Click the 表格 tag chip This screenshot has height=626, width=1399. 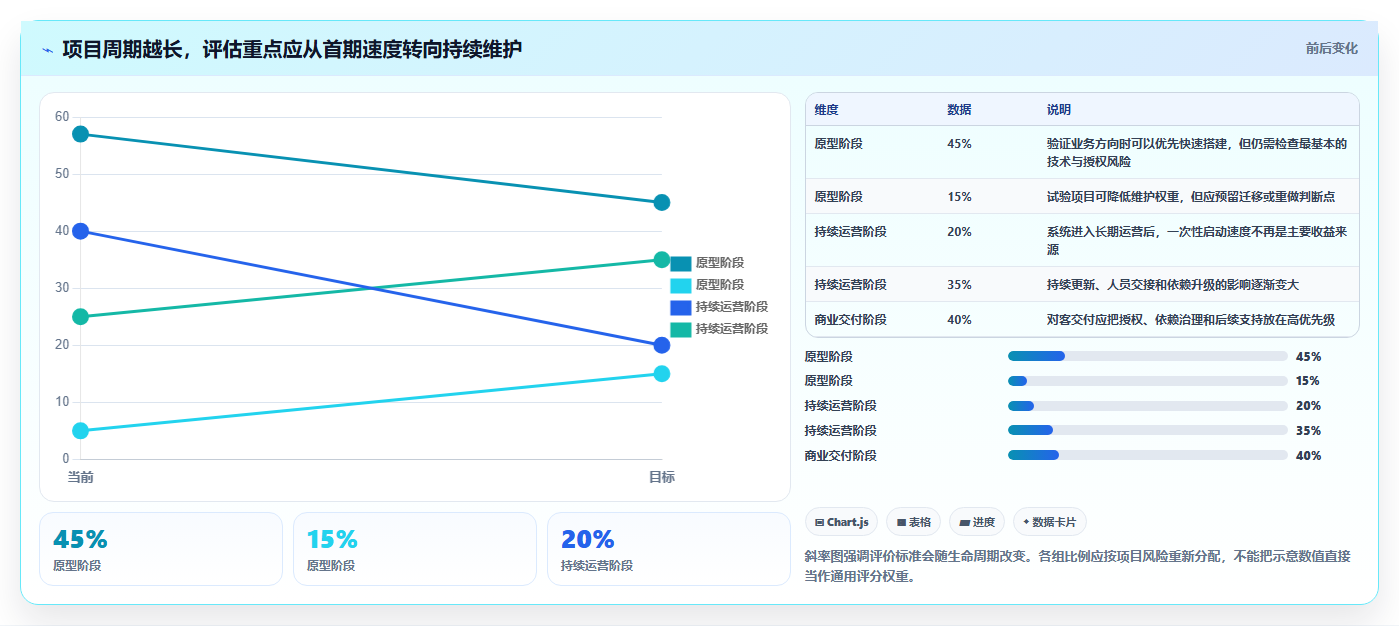tap(913, 522)
